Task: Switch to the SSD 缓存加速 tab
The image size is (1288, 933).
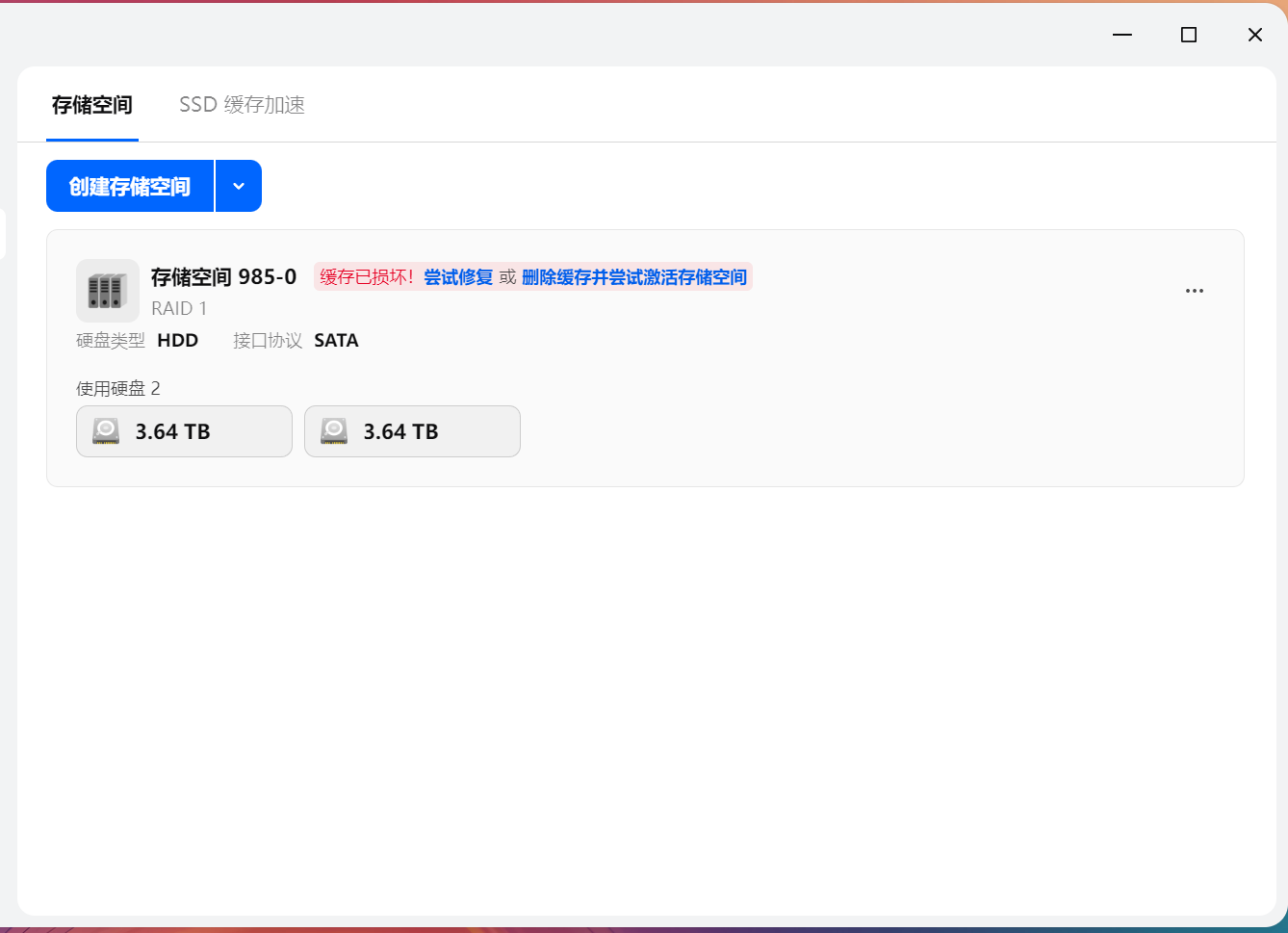Action: click(242, 105)
